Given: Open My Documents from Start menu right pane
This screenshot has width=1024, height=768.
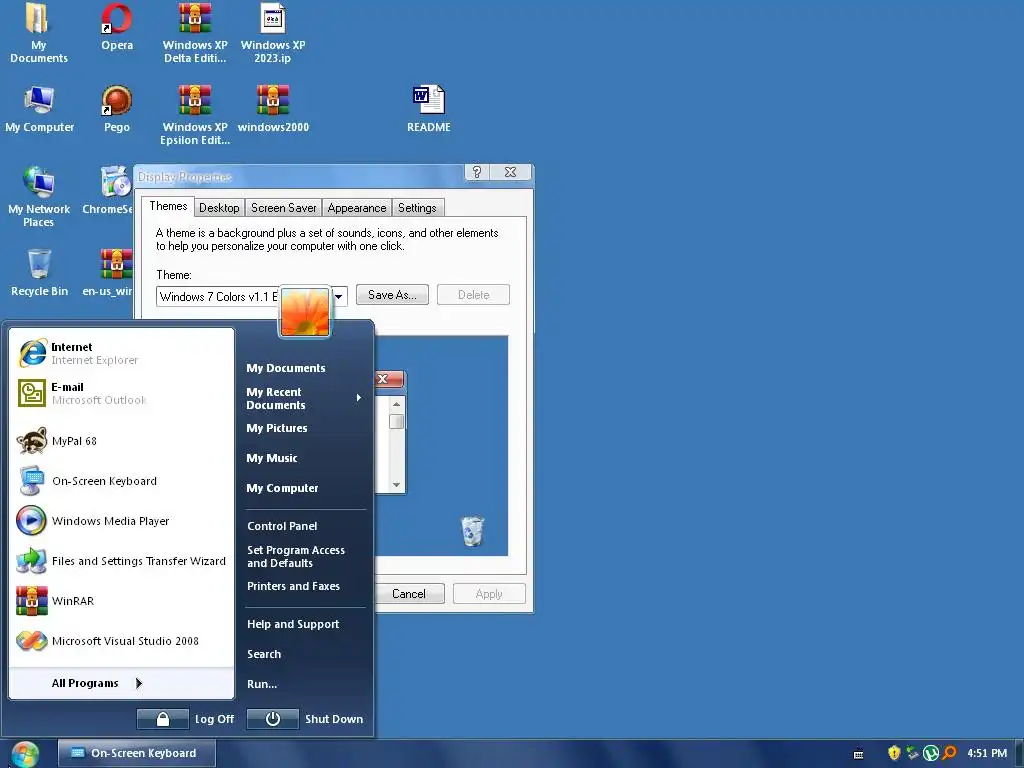Looking at the screenshot, I should point(285,368).
